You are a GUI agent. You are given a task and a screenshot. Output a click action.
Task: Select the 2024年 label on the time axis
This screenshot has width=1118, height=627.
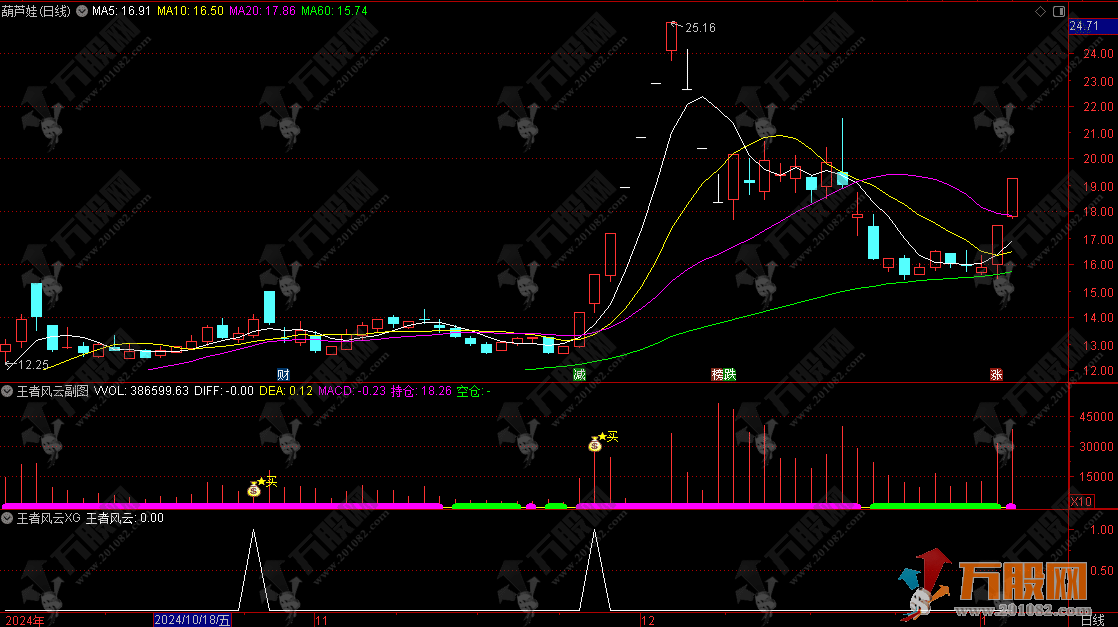[22, 620]
